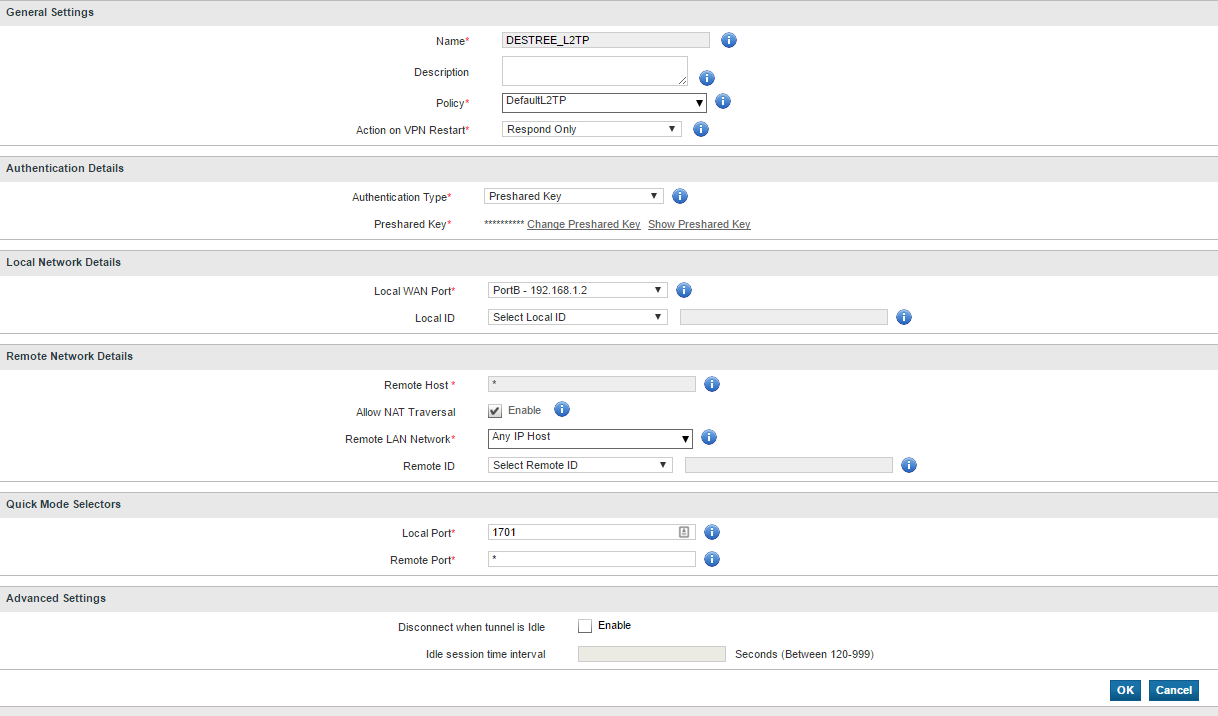Toggle Allow NAT Traversal Enable checkbox
This screenshot has height=716, width=1218.
(495, 411)
